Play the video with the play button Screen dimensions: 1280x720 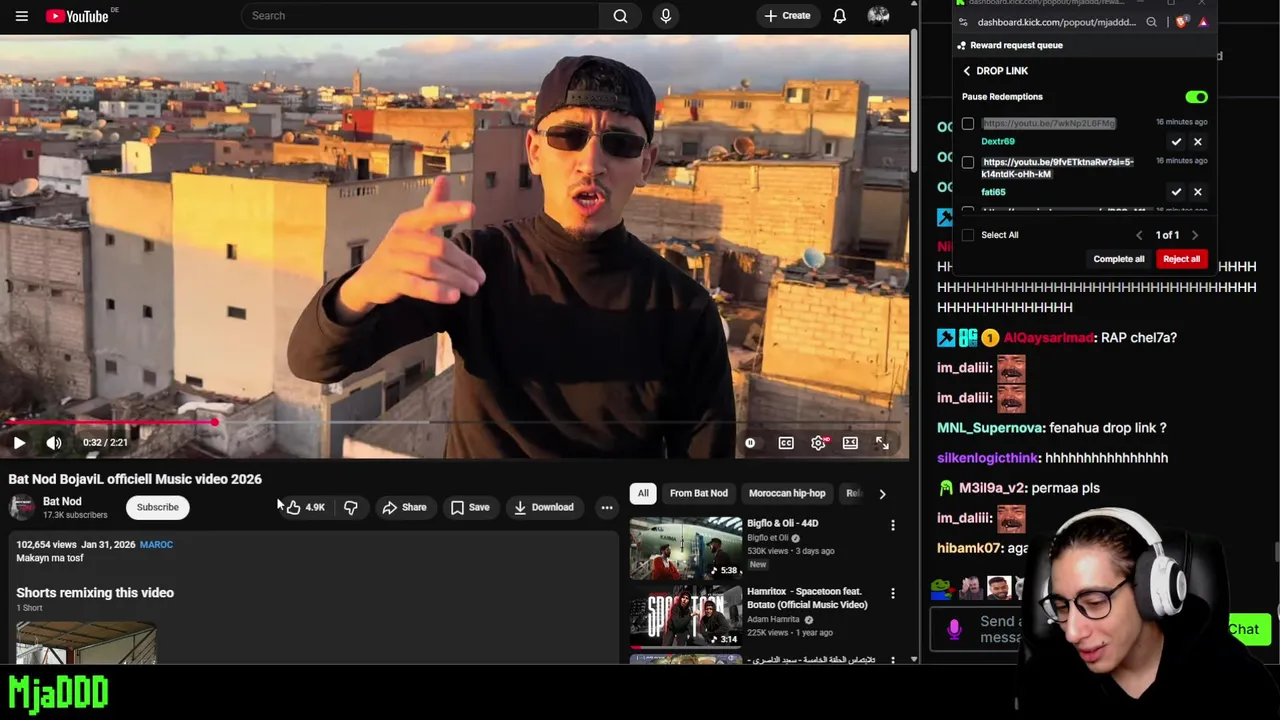point(19,443)
